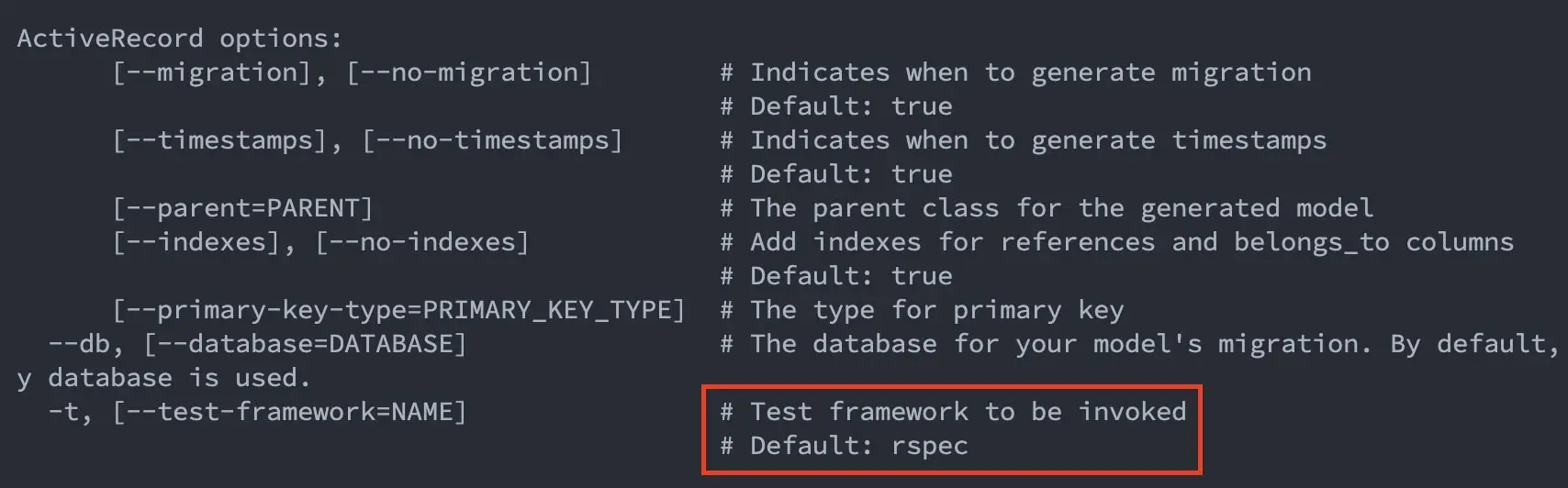Click "The parent class for the generated model"
This screenshot has width=1568, height=488.
(x=1061, y=208)
